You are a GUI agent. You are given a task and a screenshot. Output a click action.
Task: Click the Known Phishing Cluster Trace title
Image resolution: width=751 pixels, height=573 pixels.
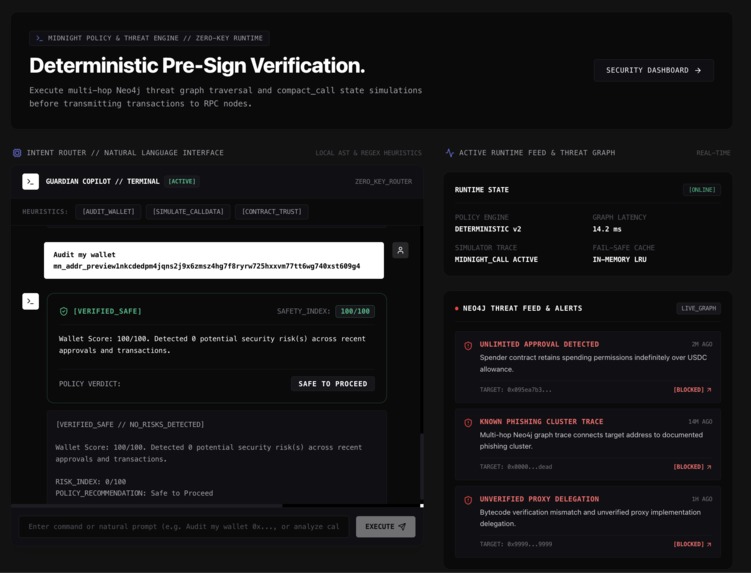541,422
